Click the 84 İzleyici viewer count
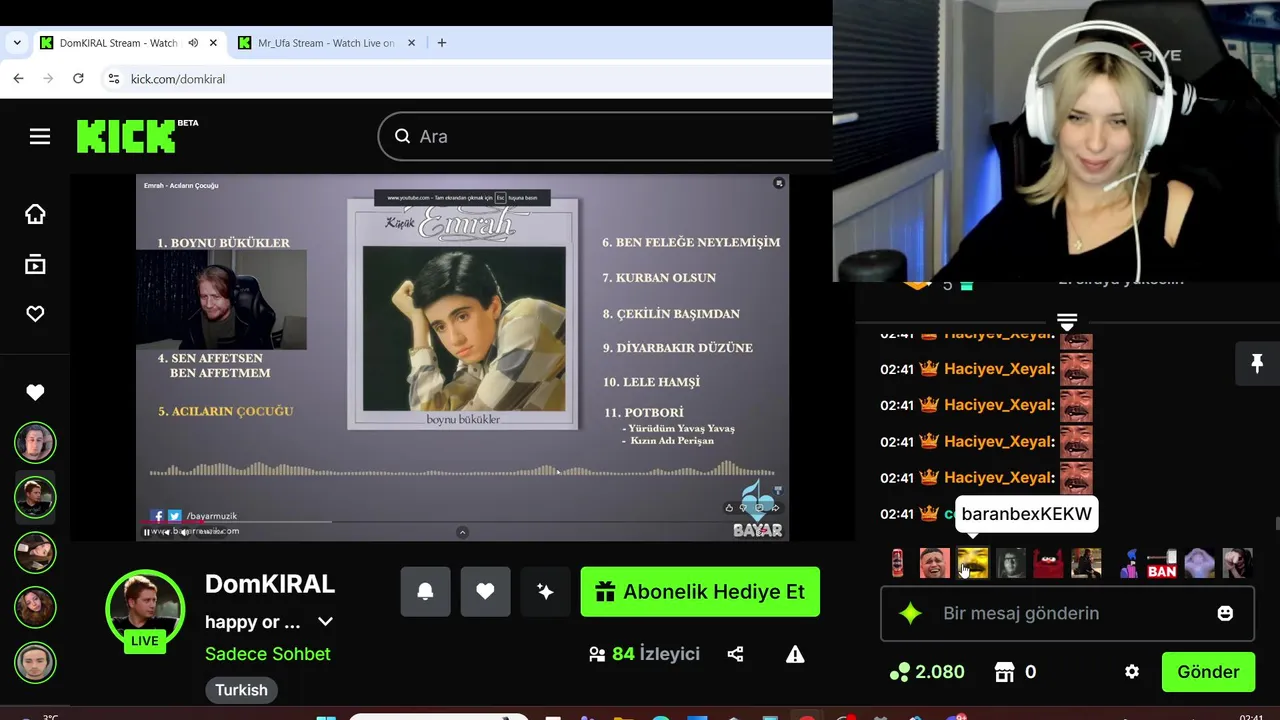This screenshot has width=1280, height=720. pyautogui.click(x=644, y=654)
